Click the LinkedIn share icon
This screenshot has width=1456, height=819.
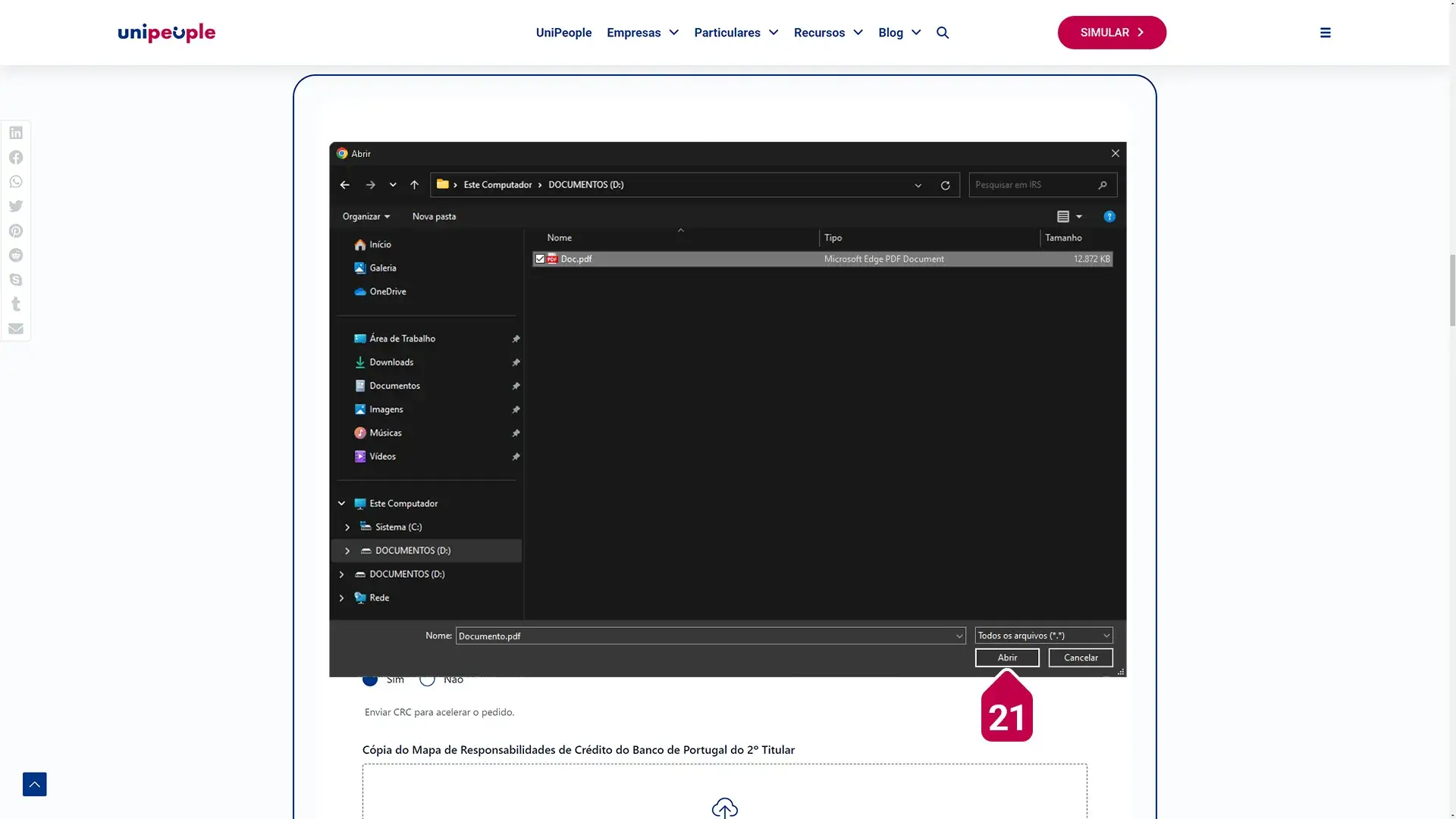tap(16, 133)
